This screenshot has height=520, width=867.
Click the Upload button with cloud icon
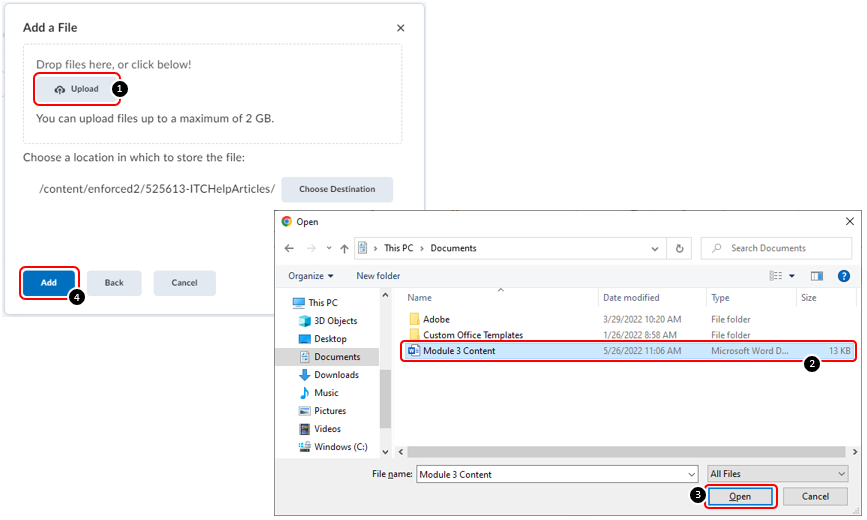click(x=77, y=89)
